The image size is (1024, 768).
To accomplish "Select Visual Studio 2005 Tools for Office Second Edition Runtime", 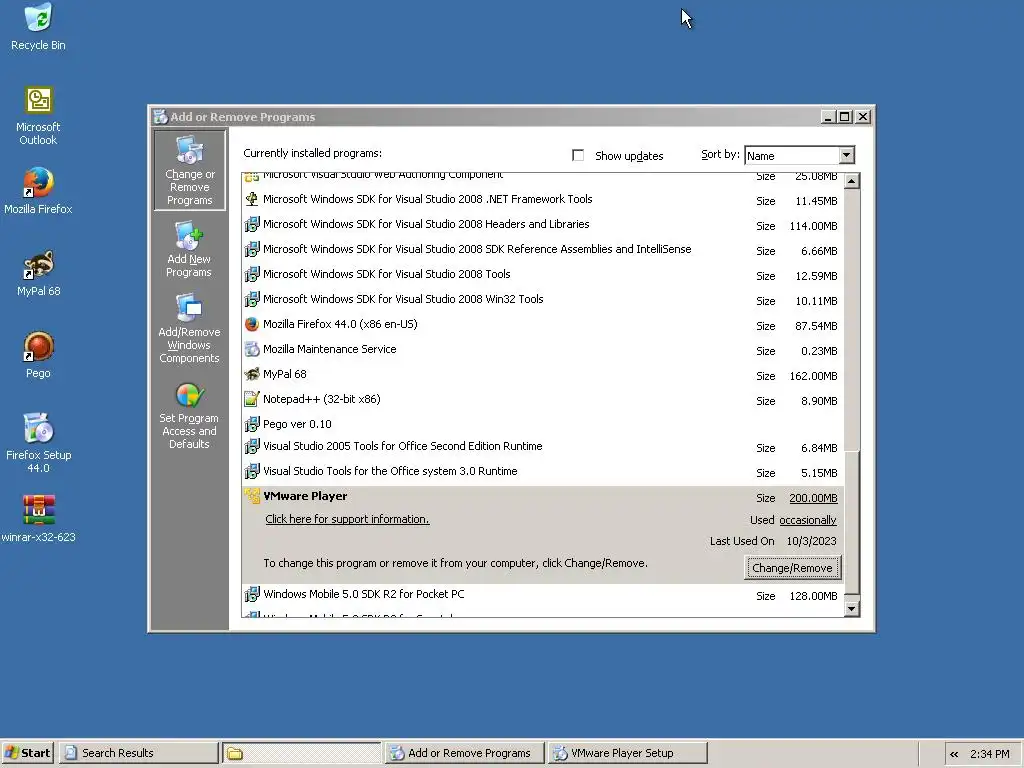I will [402, 447].
